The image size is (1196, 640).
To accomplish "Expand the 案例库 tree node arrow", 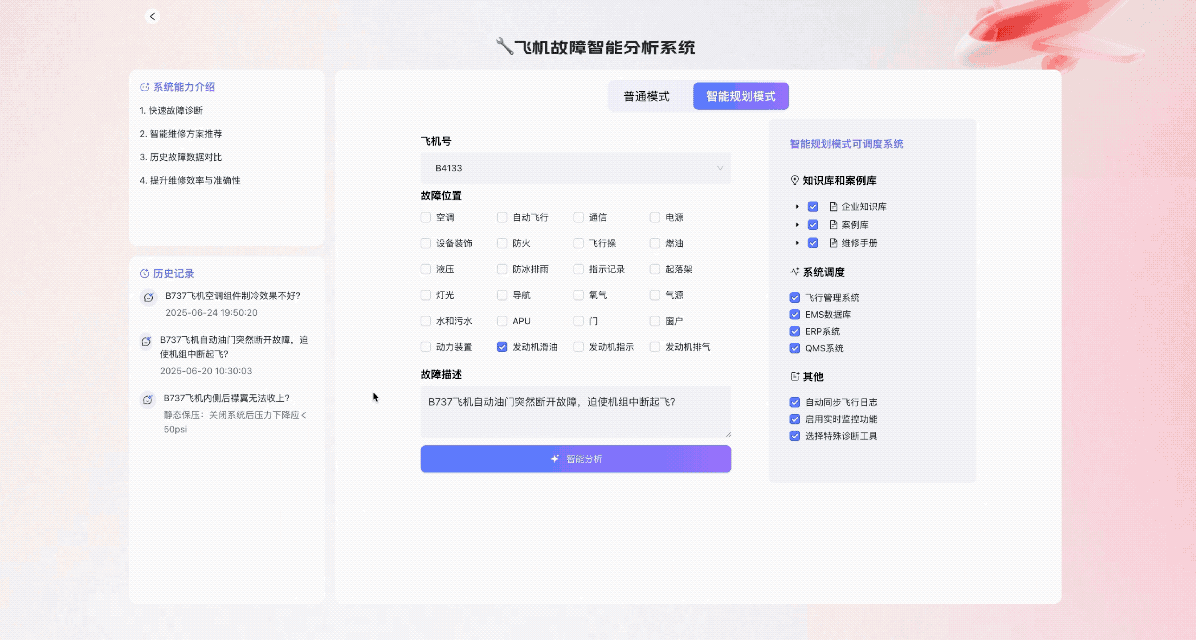I will [x=797, y=225].
